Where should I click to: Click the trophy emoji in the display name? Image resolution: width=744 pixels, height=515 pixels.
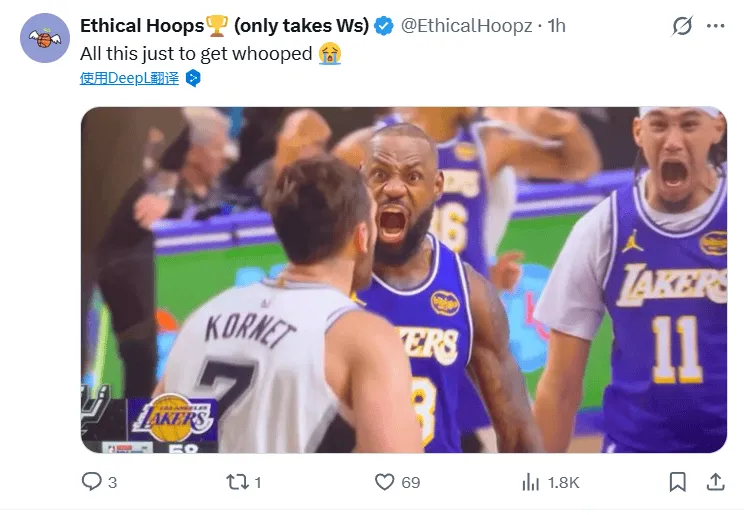point(218,25)
